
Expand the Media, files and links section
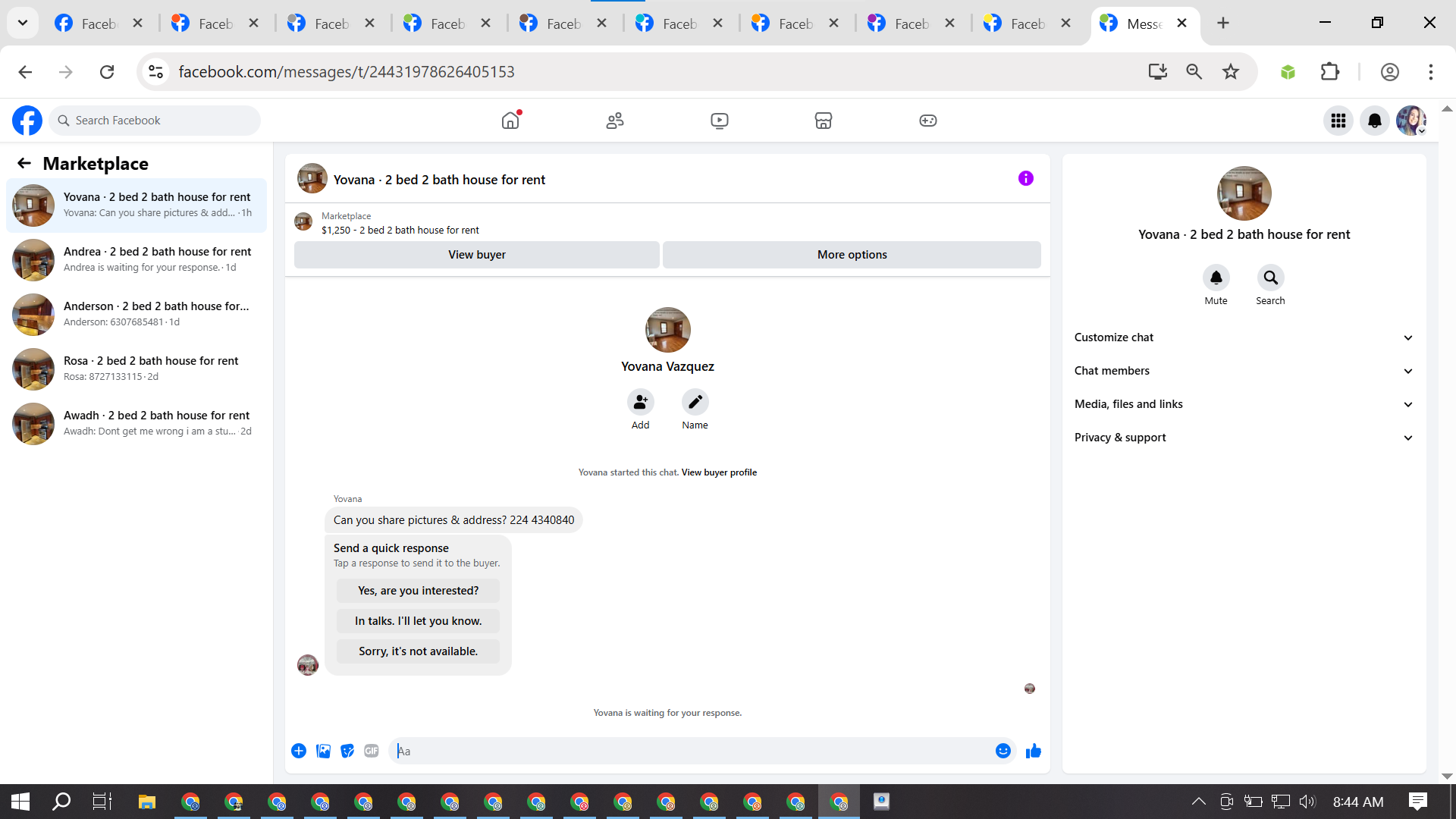[x=1244, y=404]
